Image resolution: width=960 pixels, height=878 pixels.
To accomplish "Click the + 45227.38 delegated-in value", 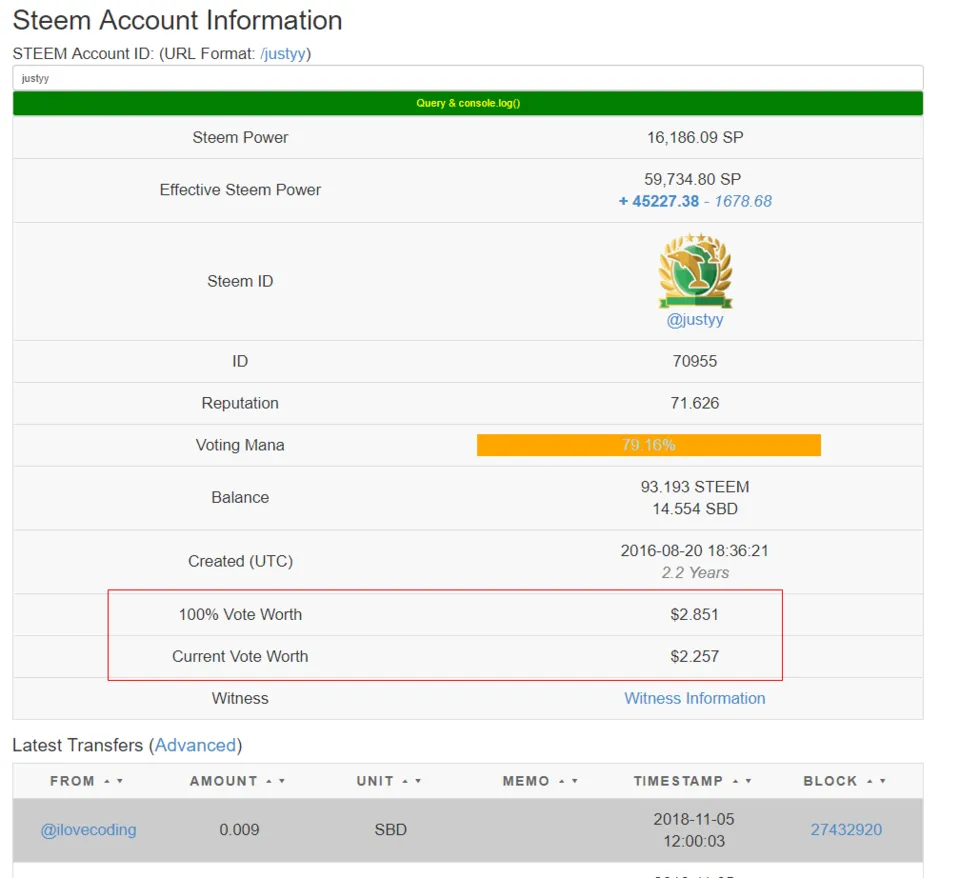I will pos(659,201).
